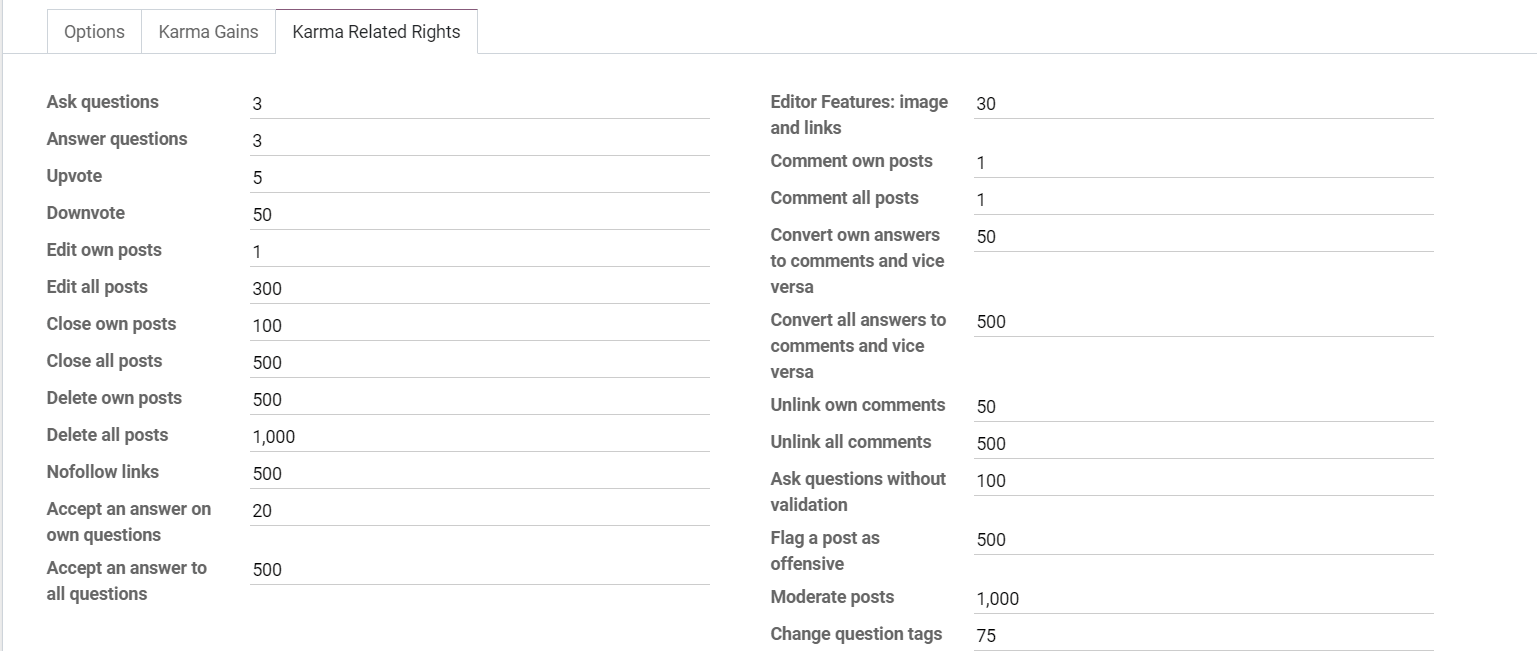
Task: Click 'Accept an answer to all questions' label
Action: [127, 581]
